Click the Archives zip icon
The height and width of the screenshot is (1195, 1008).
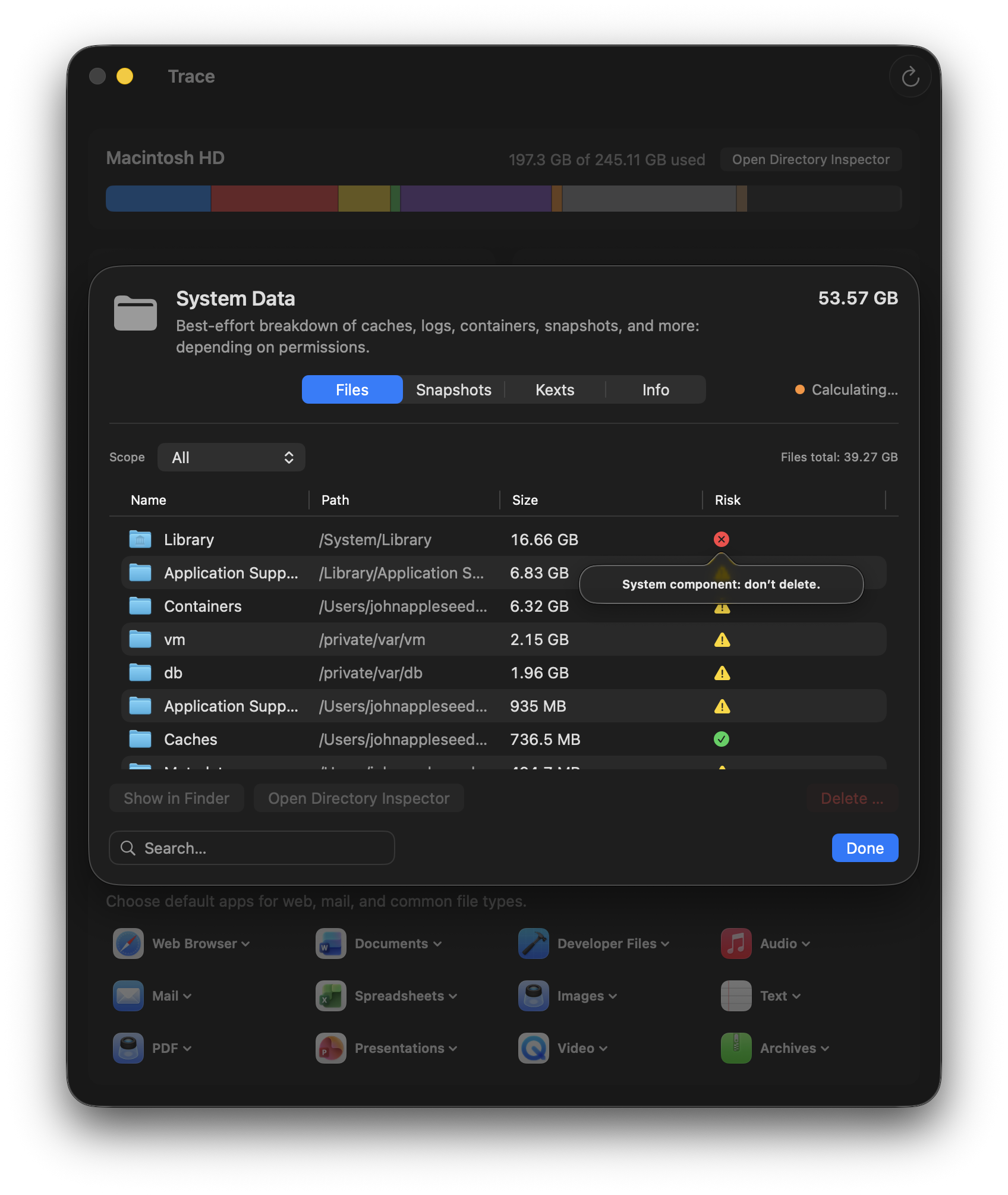pyautogui.click(x=736, y=1048)
